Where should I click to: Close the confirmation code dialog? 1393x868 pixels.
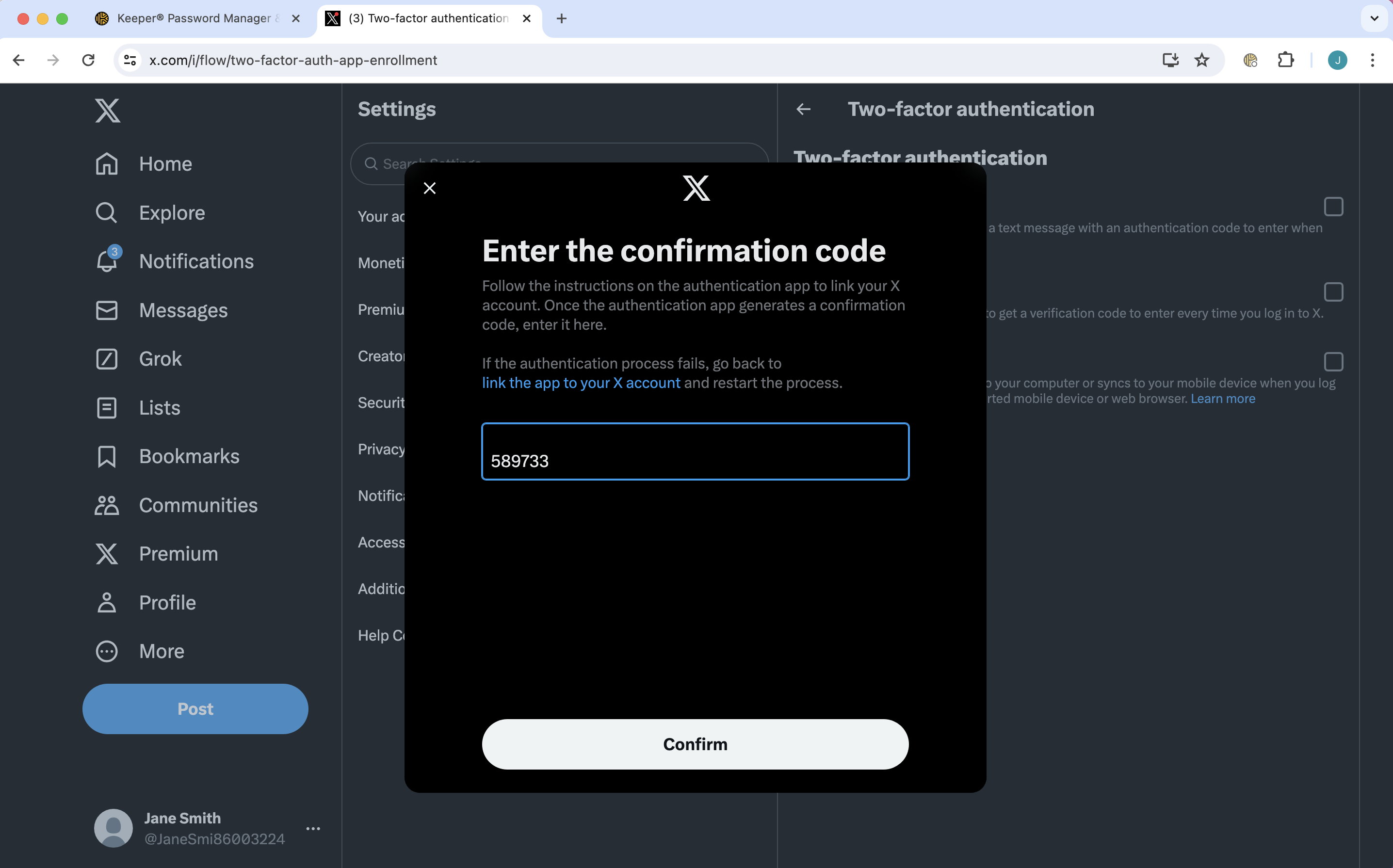point(430,188)
